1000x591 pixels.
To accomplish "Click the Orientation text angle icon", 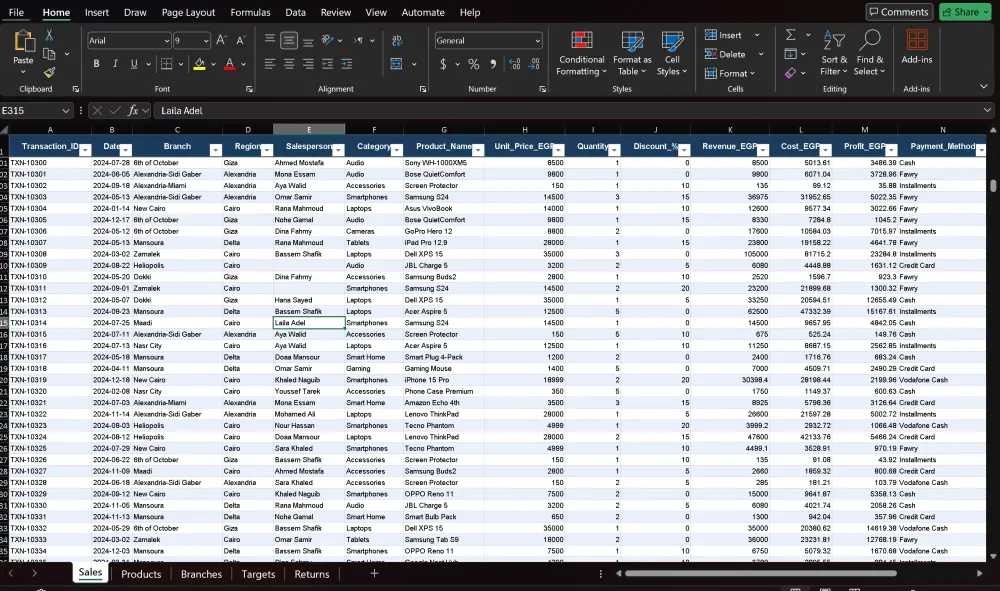I will (x=327, y=40).
